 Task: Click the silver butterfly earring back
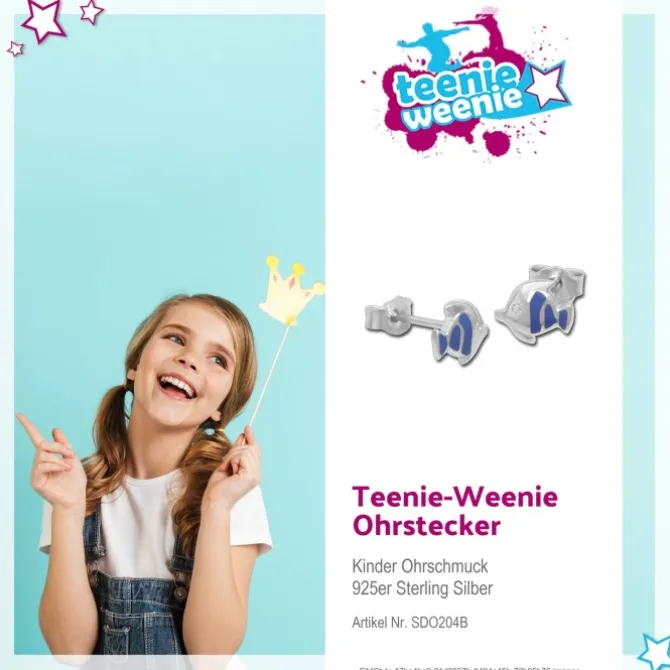tap(387, 315)
